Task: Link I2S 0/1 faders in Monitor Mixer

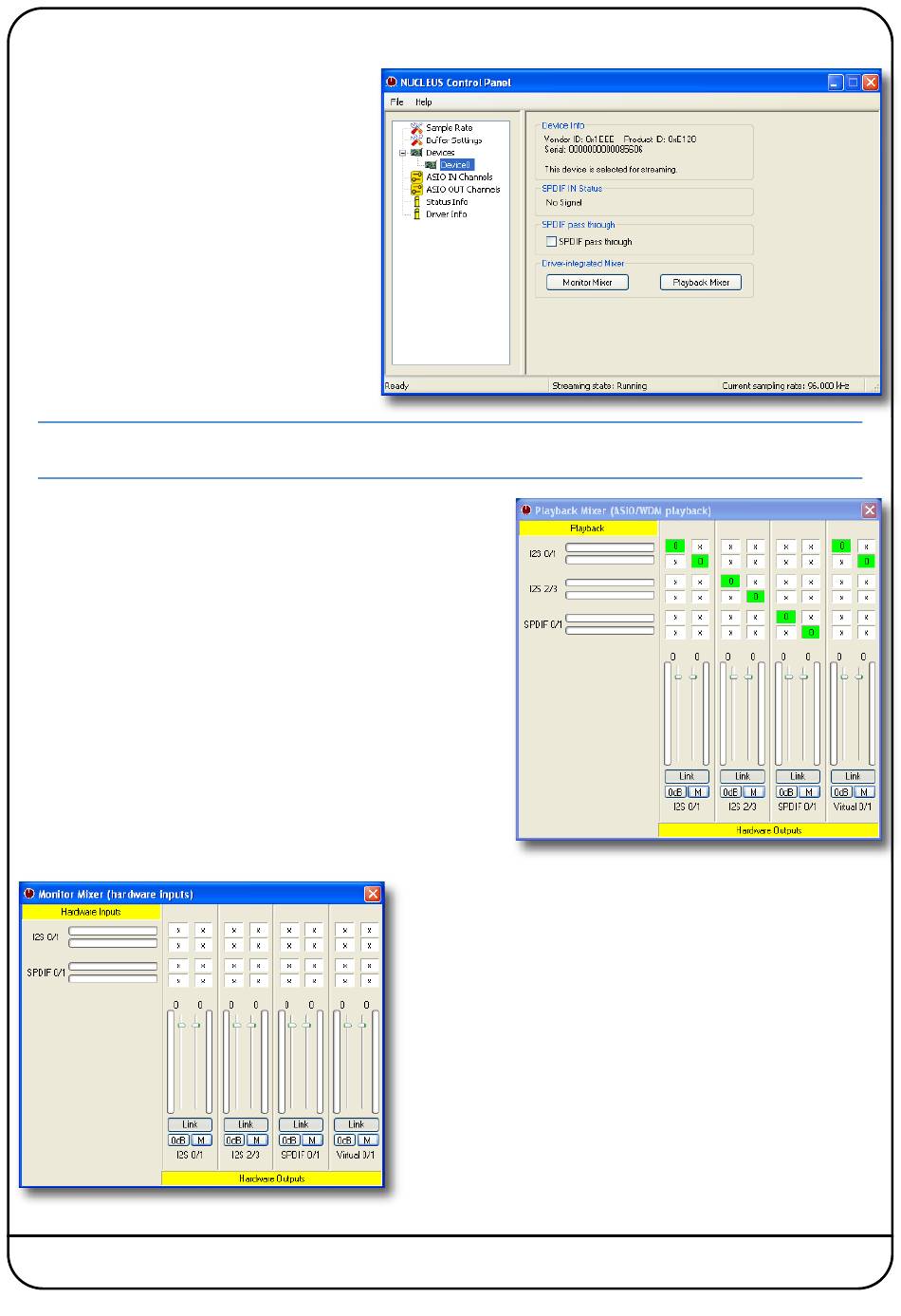Action: [190, 1124]
